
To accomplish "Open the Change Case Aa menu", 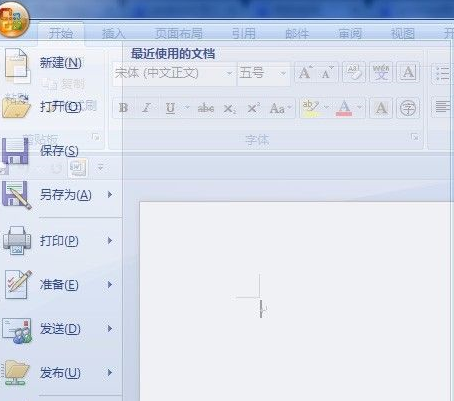I will click(x=280, y=108).
